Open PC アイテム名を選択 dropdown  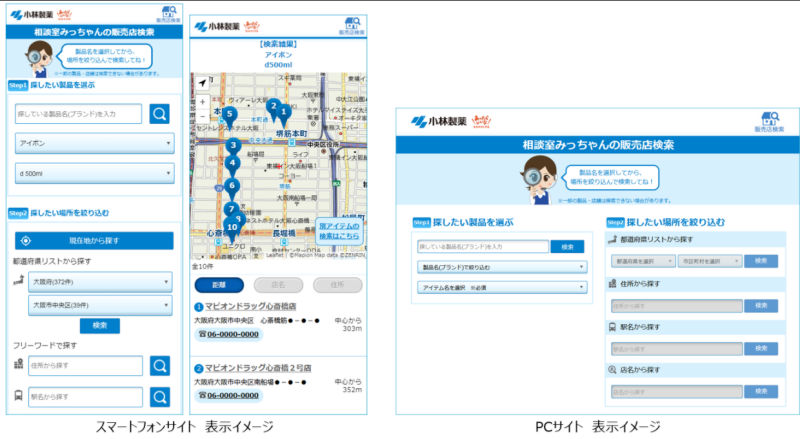502,287
